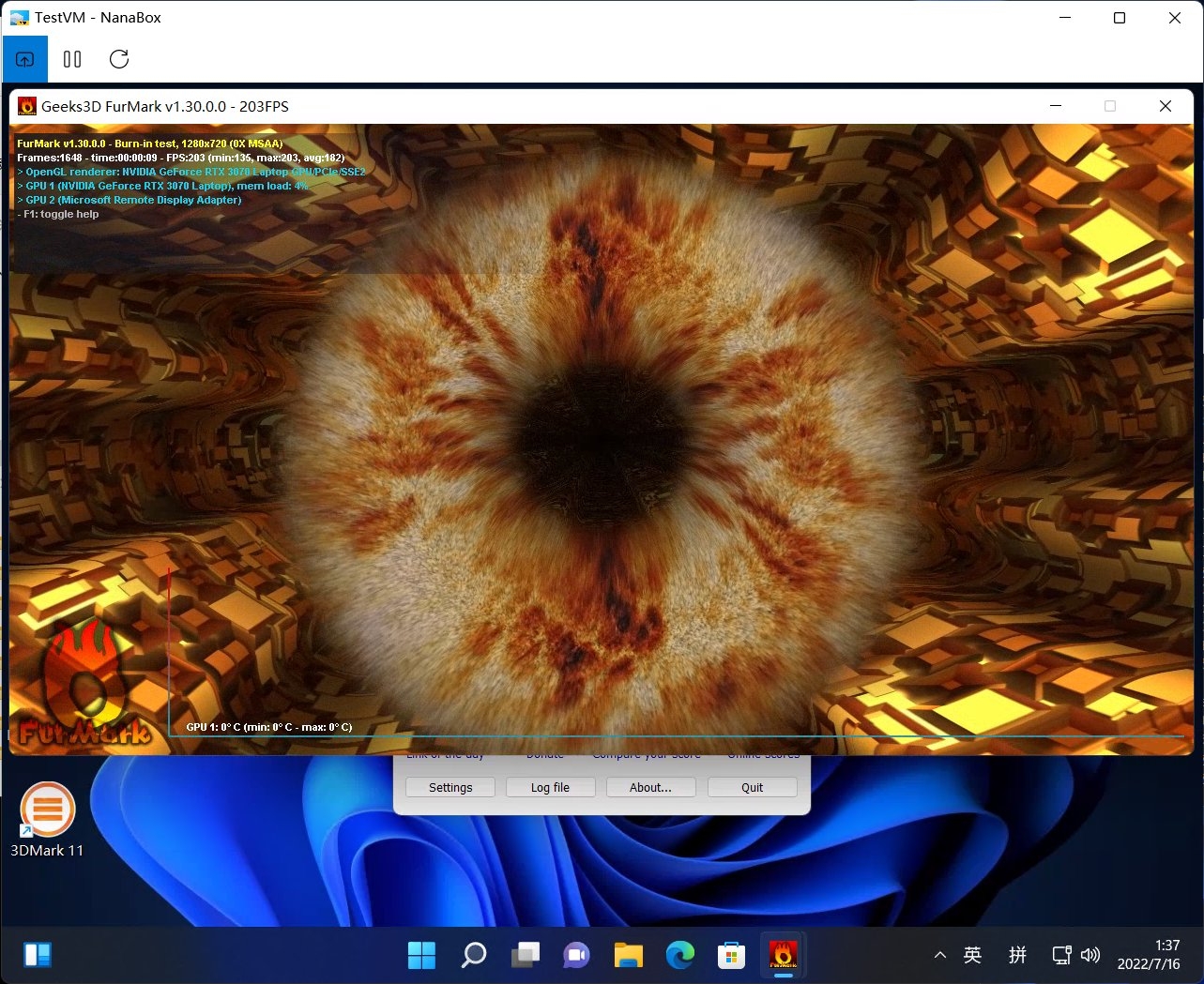This screenshot has height=984, width=1204.
Task: Minimize the FurMark burn-in test window
Action: pos(1056,106)
